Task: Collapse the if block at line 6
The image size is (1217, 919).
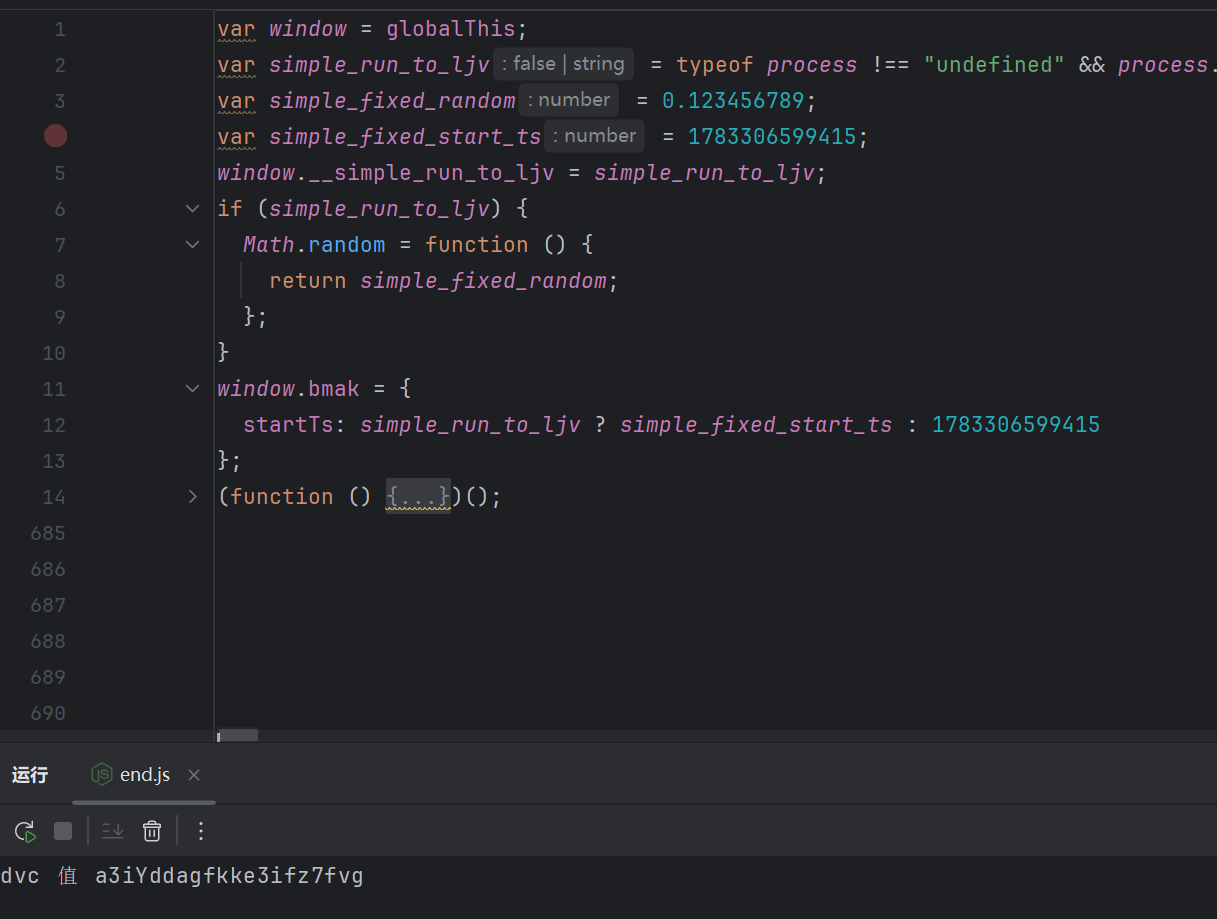Action: (193, 209)
